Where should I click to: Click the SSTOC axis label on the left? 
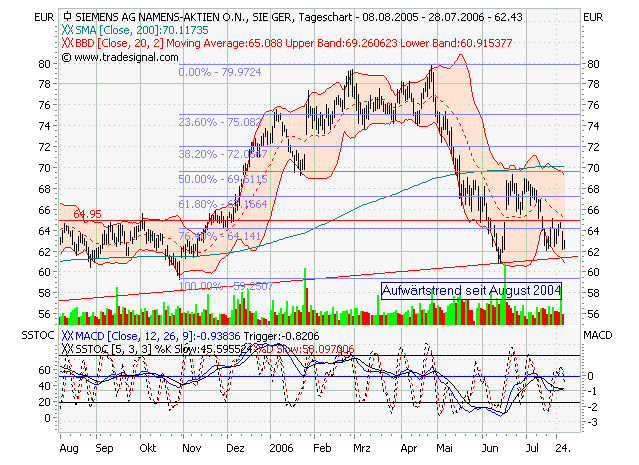point(37,335)
